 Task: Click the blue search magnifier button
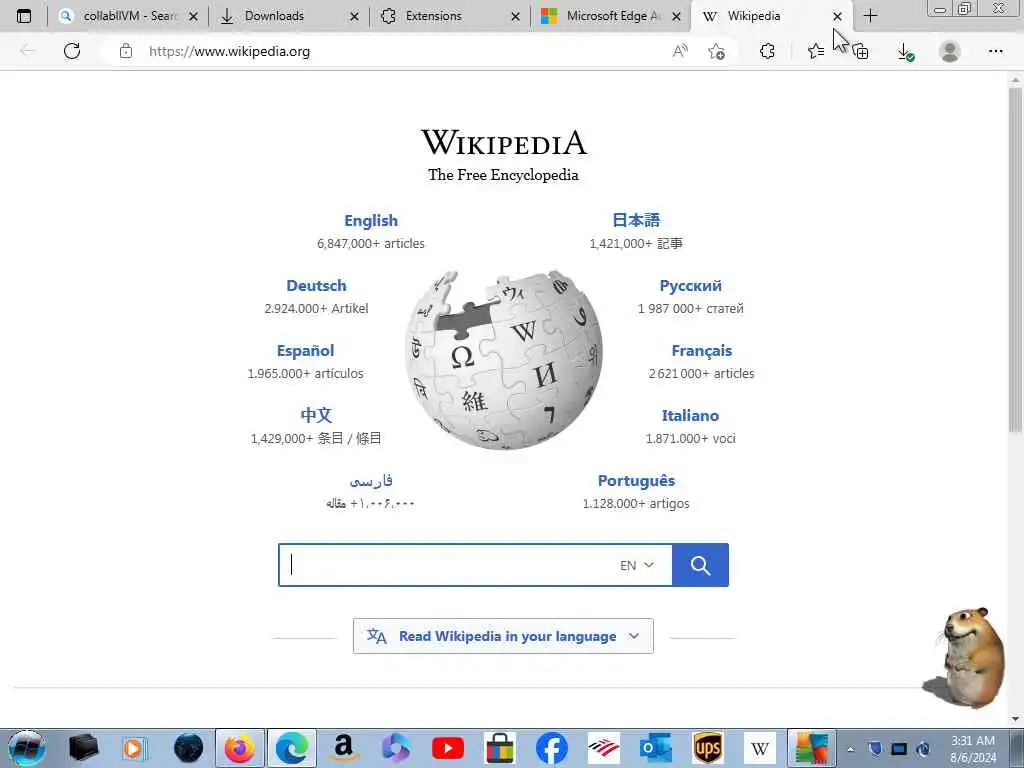click(x=700, y=565)
